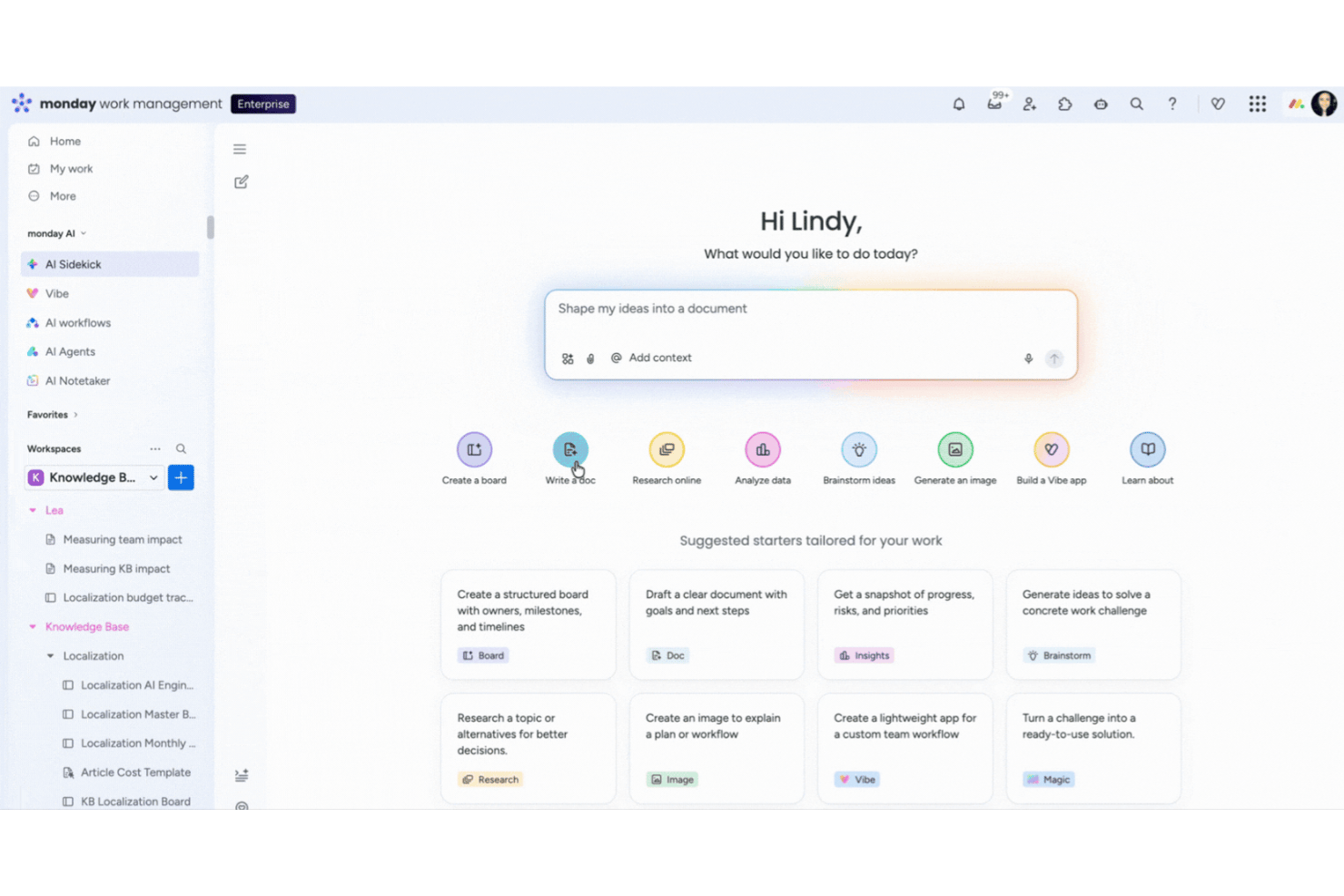Select the Create an image card
This screenshot has height=896, width=1344.
(x=716, y=748)
